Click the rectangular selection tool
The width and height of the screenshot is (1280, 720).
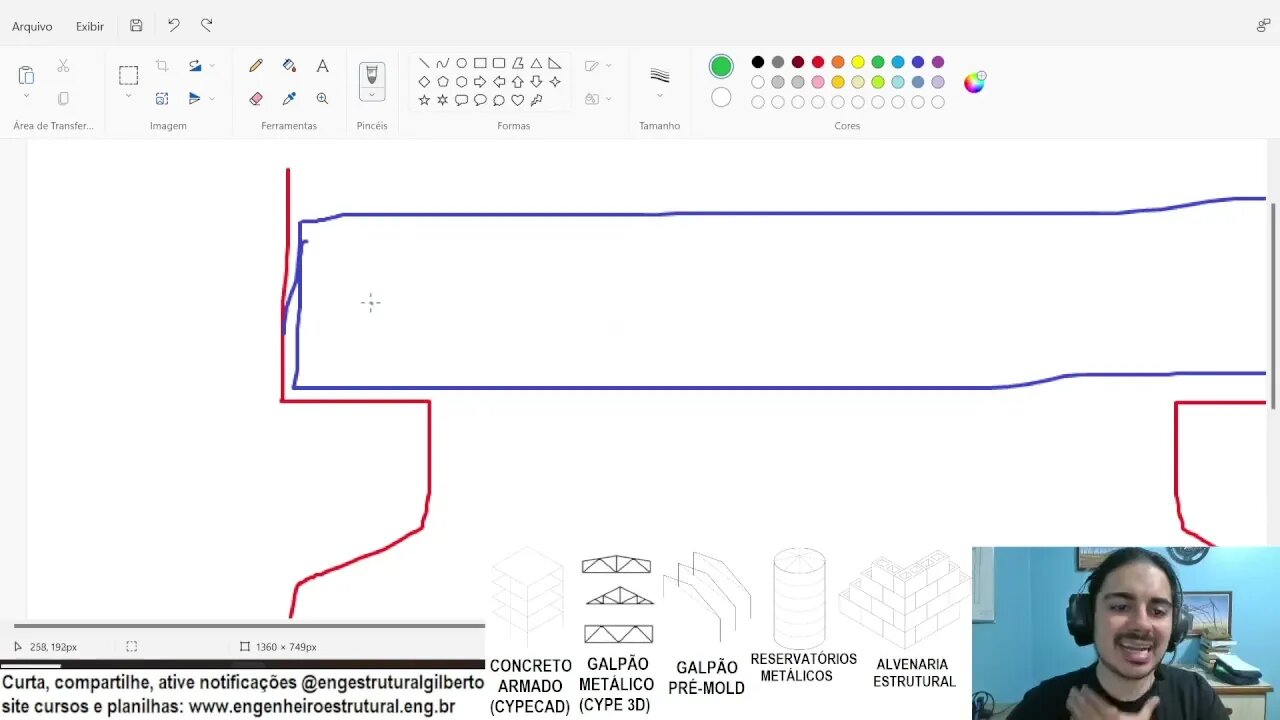(x=128, y=75)
